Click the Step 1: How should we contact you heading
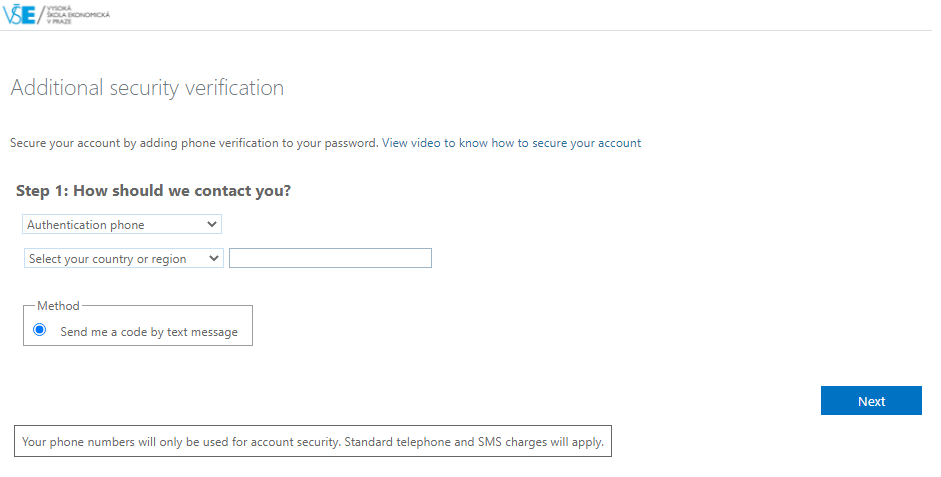 coord(153,191)
